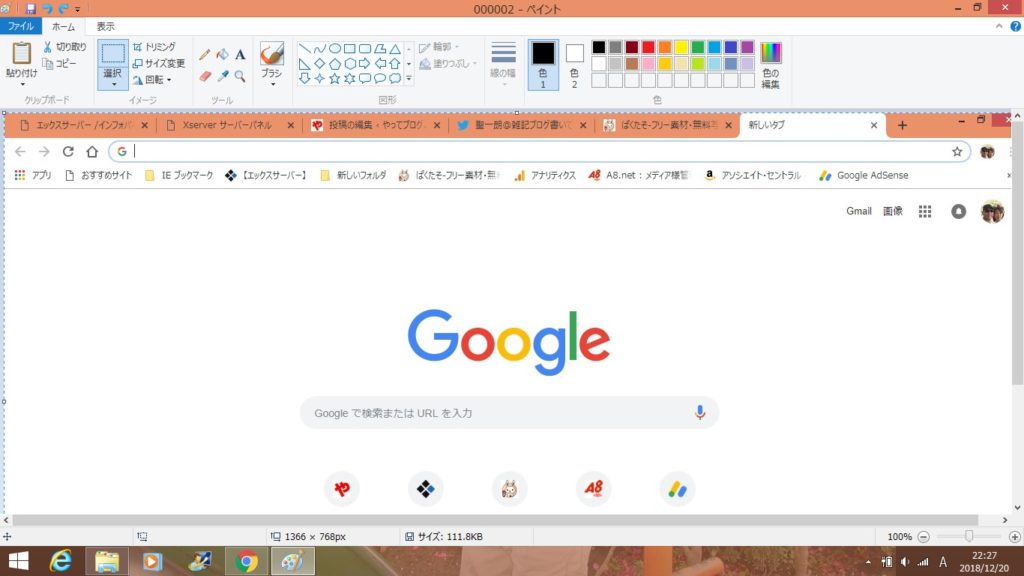
Task: Click the zoom slider handle
Action: (969, 536)
